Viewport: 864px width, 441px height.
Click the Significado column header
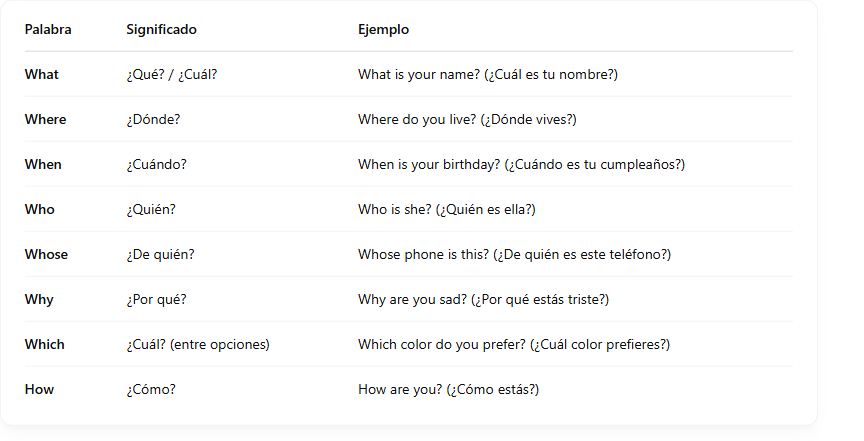(161, 30)
